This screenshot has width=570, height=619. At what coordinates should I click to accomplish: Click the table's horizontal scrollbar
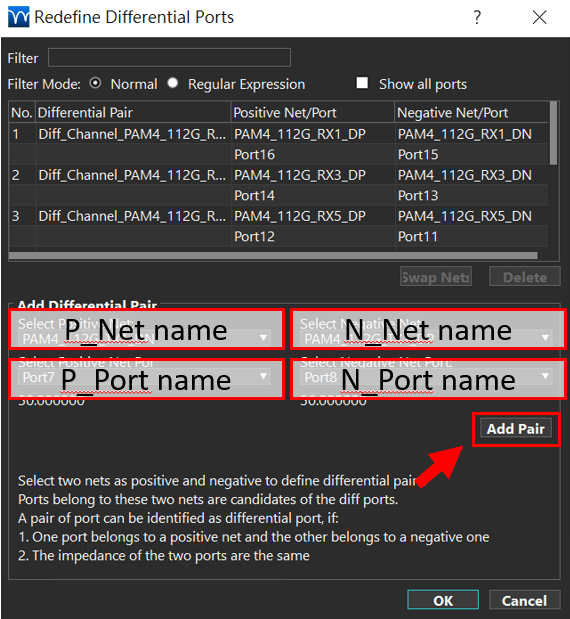pyautogui.click(x=273, y=255)
